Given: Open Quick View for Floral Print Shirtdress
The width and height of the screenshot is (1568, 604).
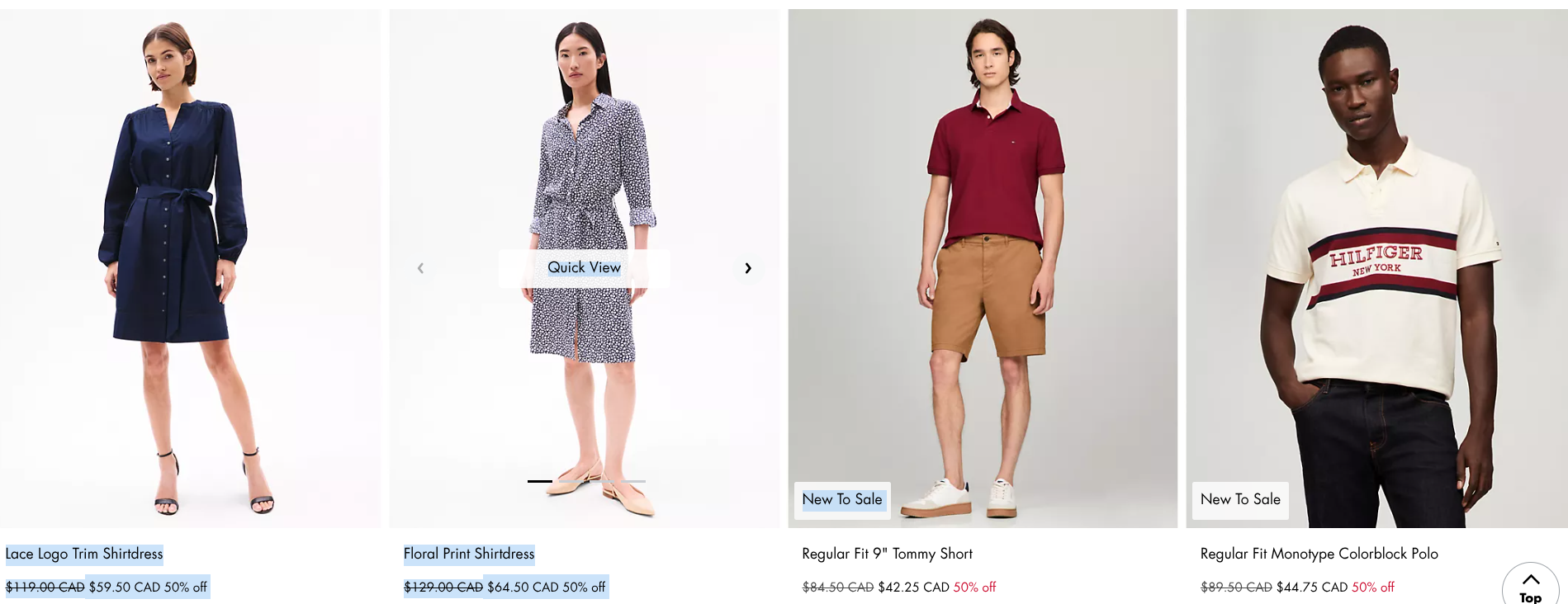Looking at the screenshot, I should point(584,268).
